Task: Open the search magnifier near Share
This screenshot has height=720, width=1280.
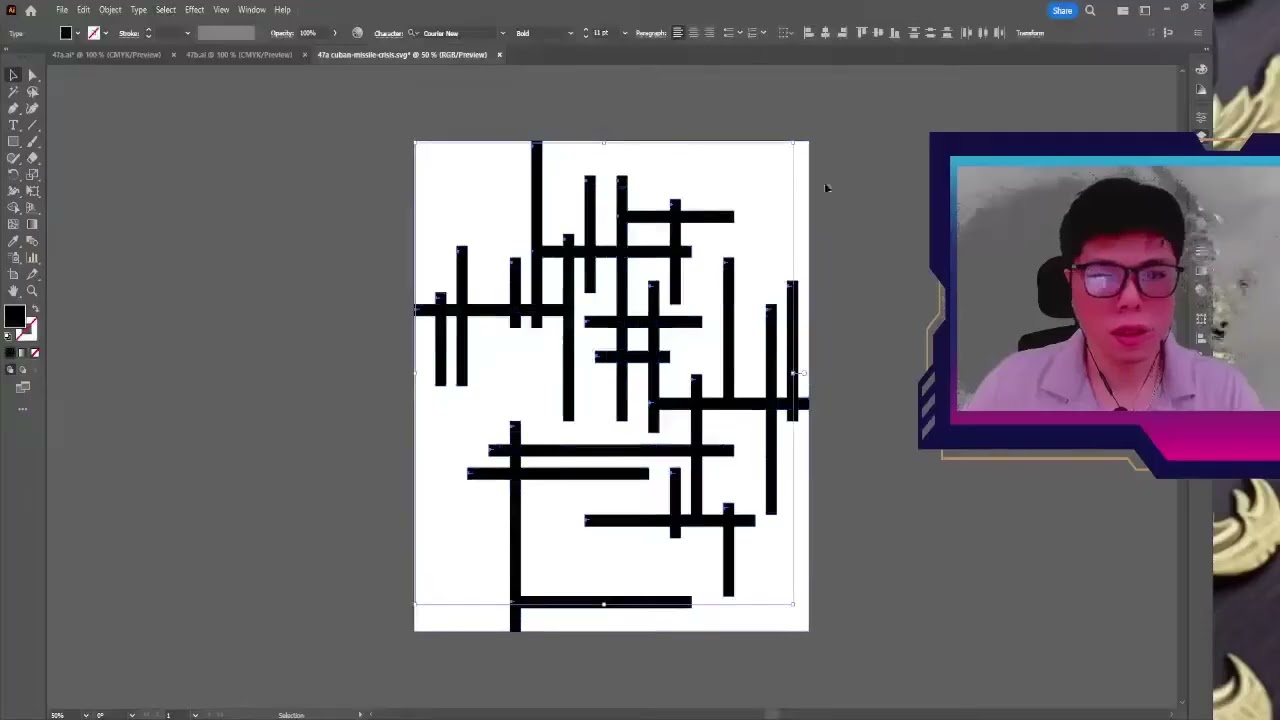Action: (x=1090, y=11)
